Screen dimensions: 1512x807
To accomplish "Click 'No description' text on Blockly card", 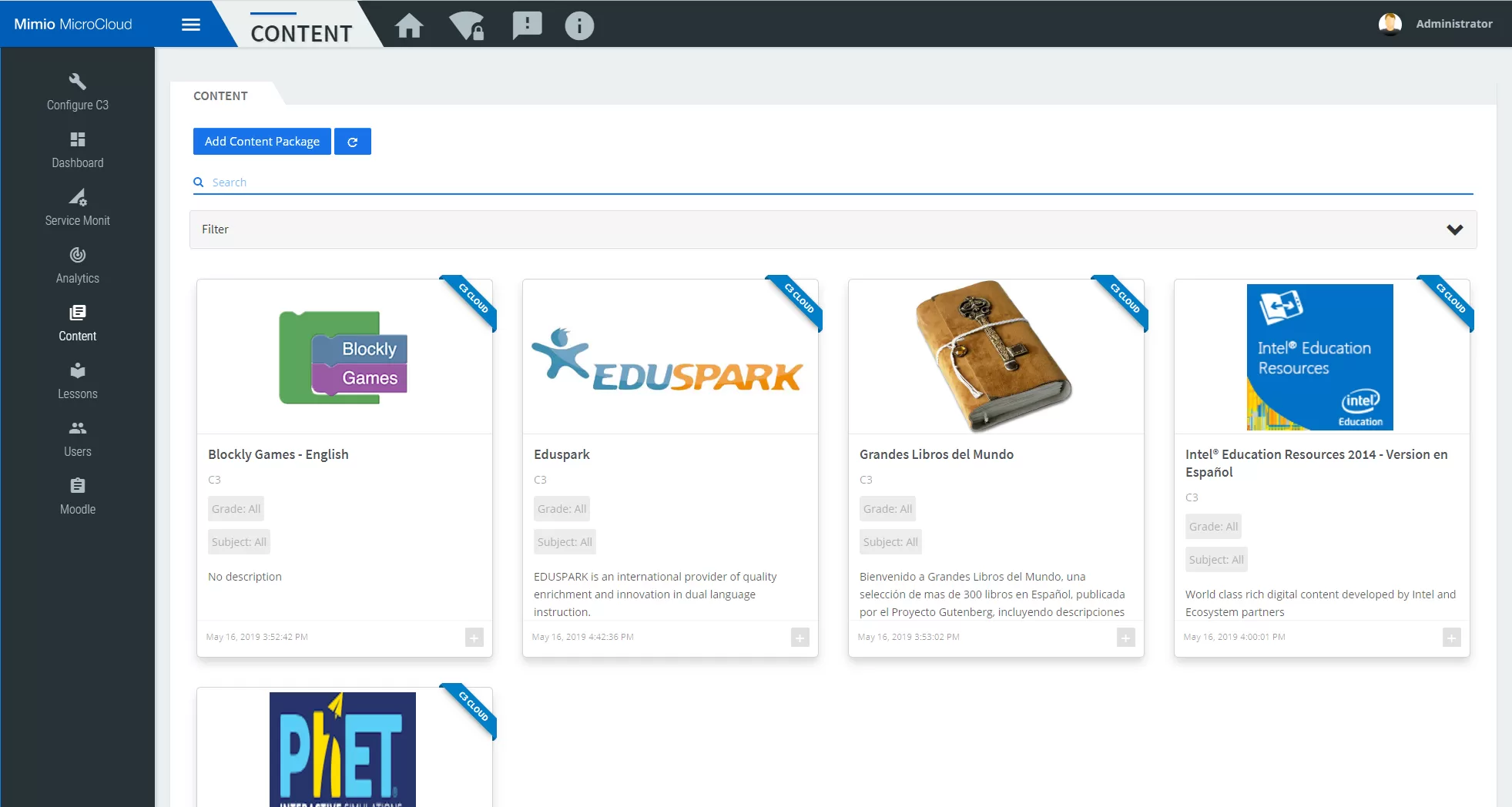I will (245, 577).
